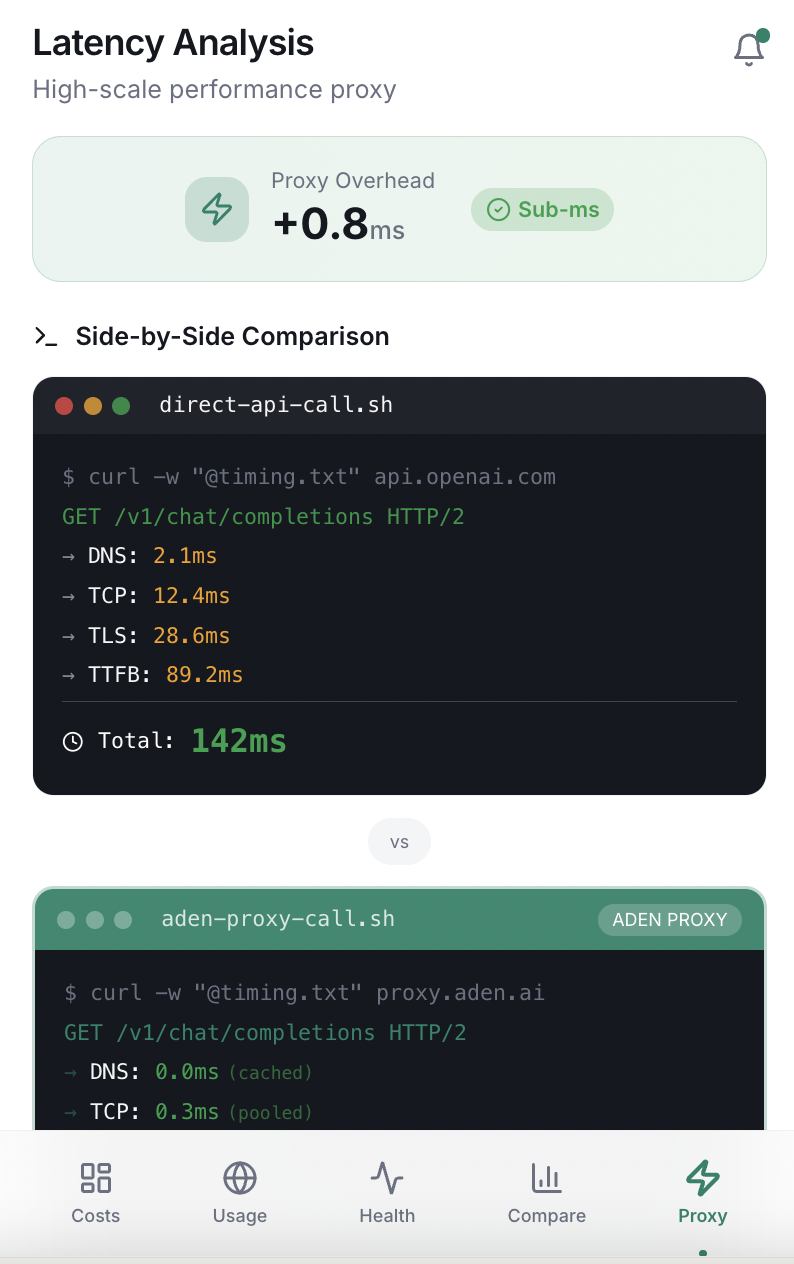The height and width of the screenshot is (1264, 794).
Task: Click the Sub-ms status badge
Action: tap(542, 210)
